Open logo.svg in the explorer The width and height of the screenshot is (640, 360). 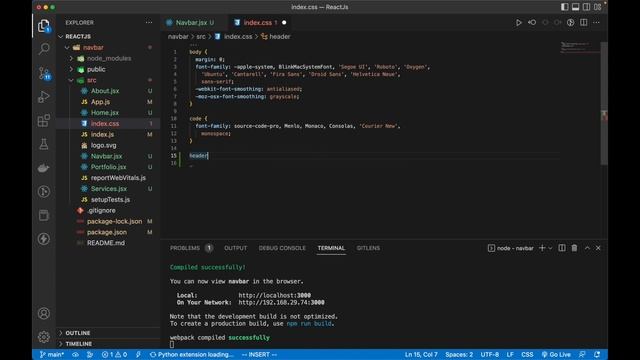click(104, 145)
